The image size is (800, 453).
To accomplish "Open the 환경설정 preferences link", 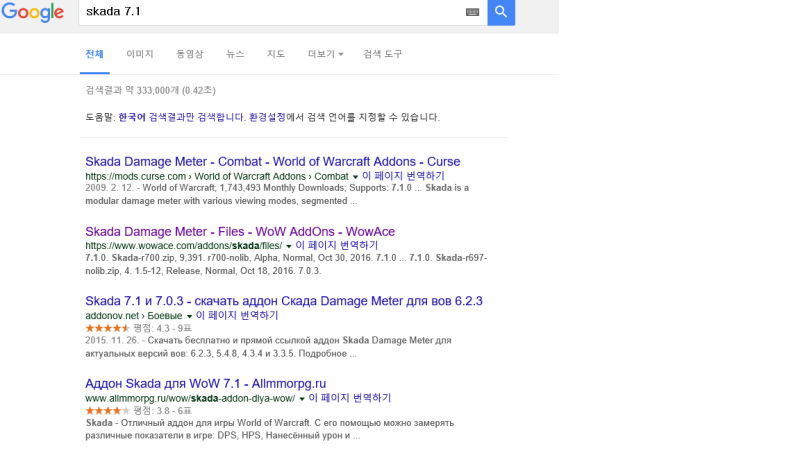I will click(x=267, y=117).
